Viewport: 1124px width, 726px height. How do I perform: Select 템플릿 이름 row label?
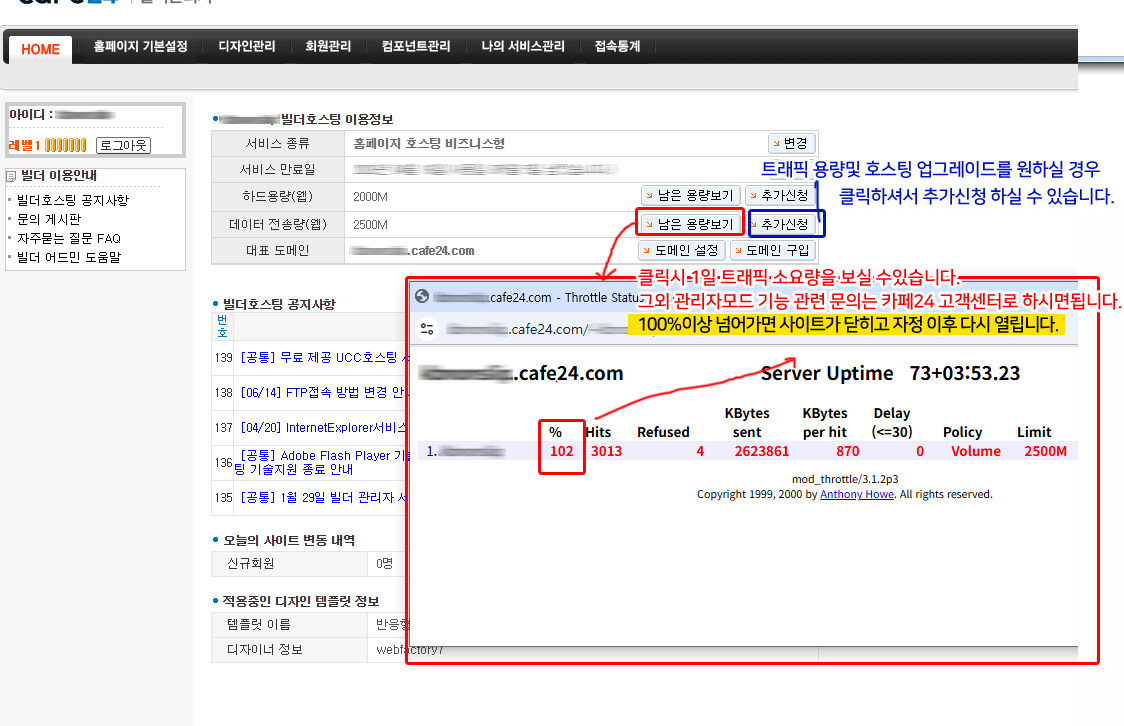point(259,624)
